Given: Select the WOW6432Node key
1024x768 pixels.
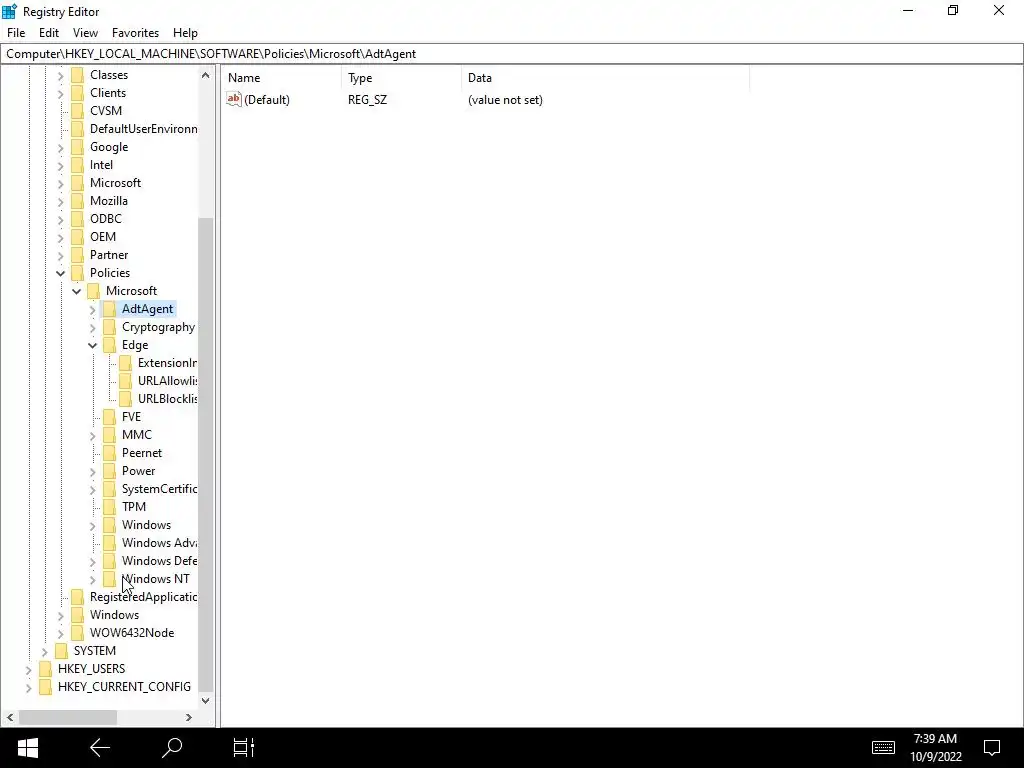Looking at the screenshot, I should click(132, 633).
